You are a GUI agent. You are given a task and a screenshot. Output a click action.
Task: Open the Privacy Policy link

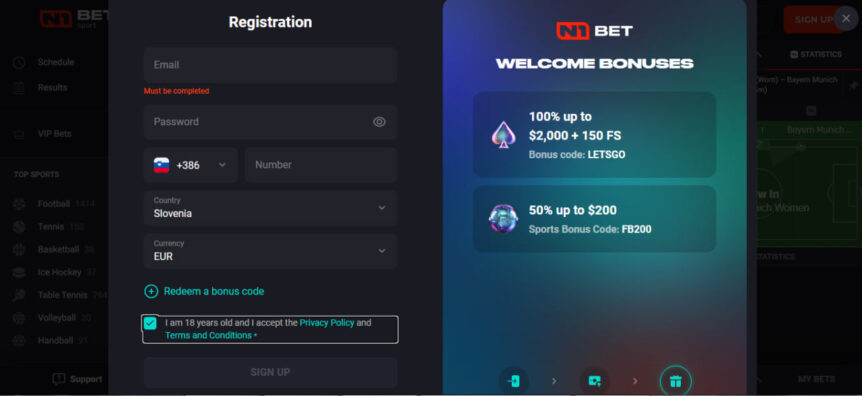point(327,323)
